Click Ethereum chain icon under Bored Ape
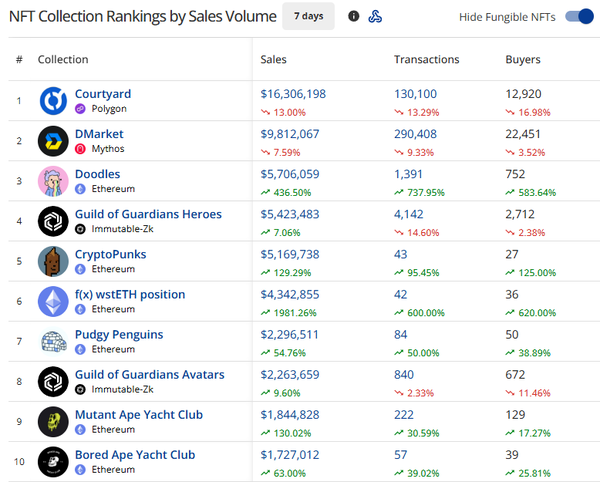This screenshot has height=482, width=600. [x=80, y=470]
